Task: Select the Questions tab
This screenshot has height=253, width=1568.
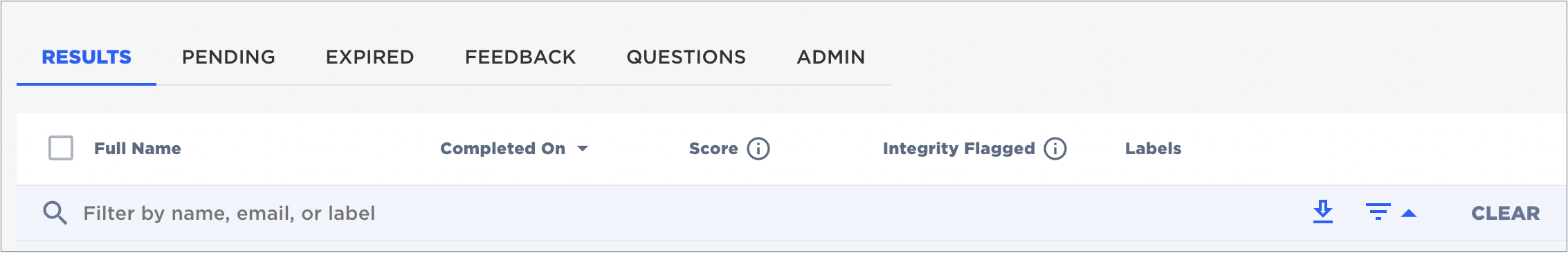Action: point(686,57)
